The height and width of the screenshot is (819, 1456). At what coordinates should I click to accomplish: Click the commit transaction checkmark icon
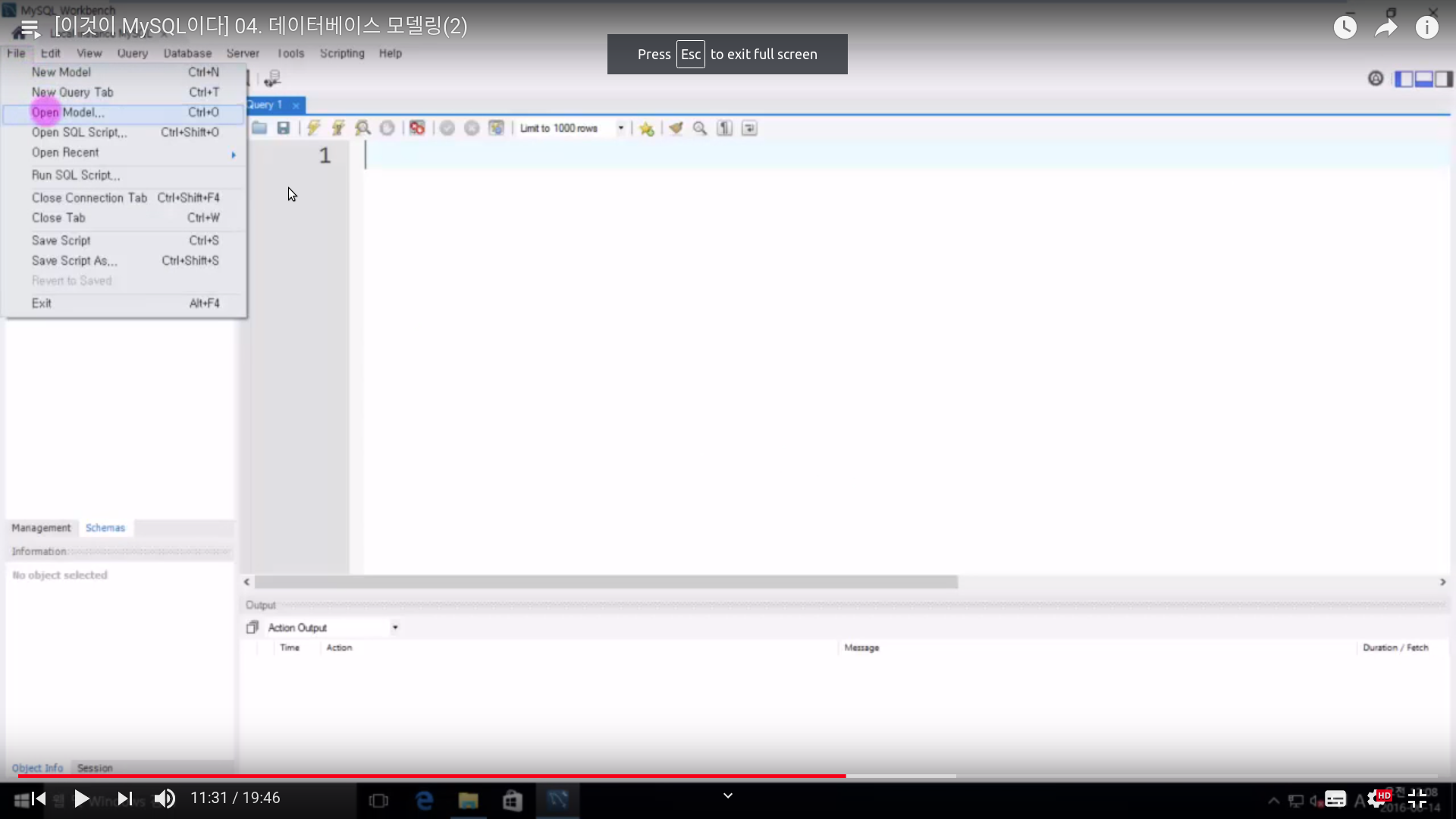point(447,128)
